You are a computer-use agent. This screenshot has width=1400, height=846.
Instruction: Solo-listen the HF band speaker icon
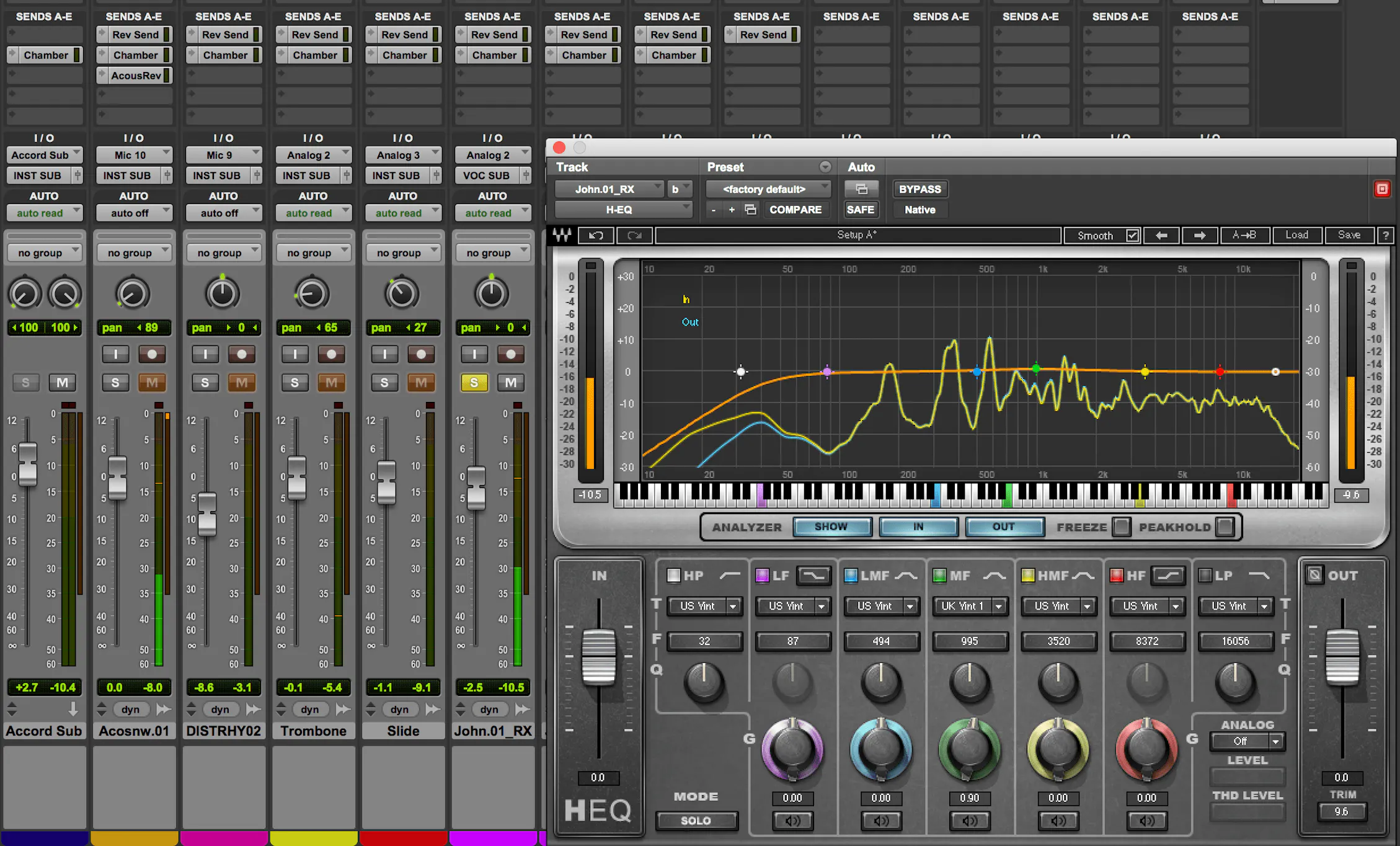click(x=1147, y=821)
